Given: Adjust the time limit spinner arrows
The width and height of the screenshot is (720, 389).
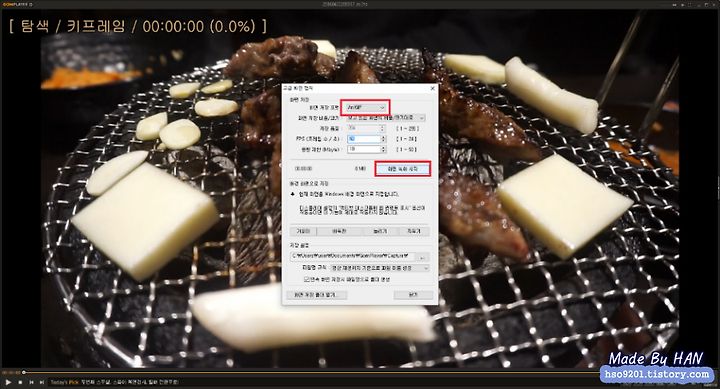Looking at the screenshot, I should [x=383, y=149].
